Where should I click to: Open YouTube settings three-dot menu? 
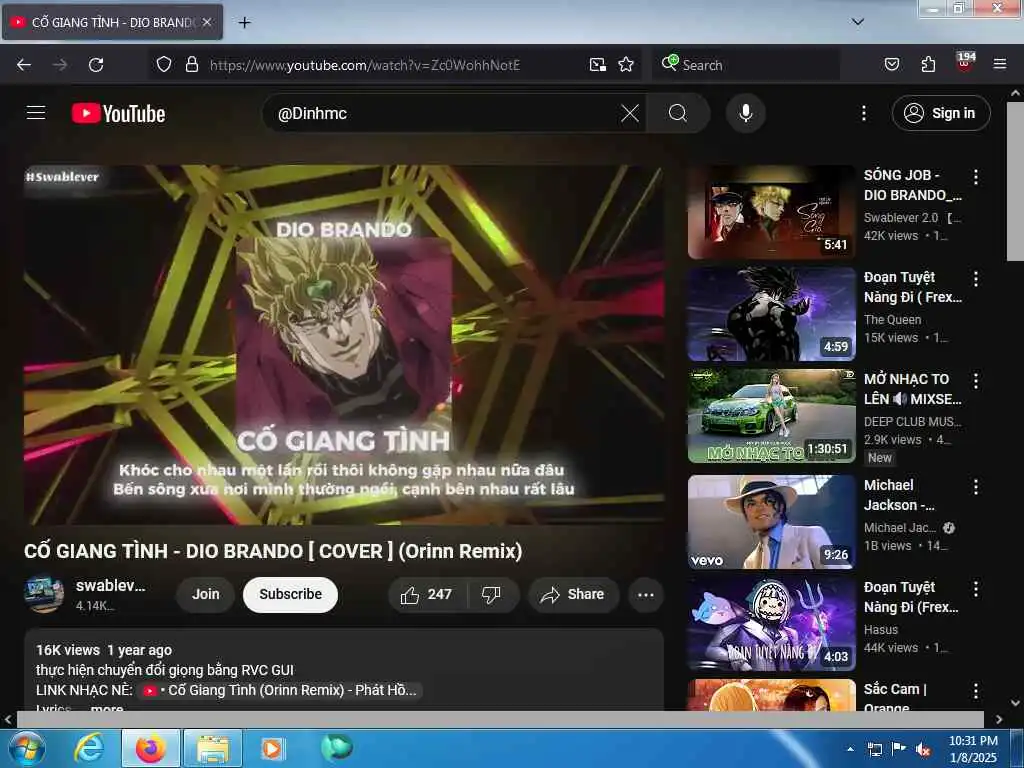863,113
